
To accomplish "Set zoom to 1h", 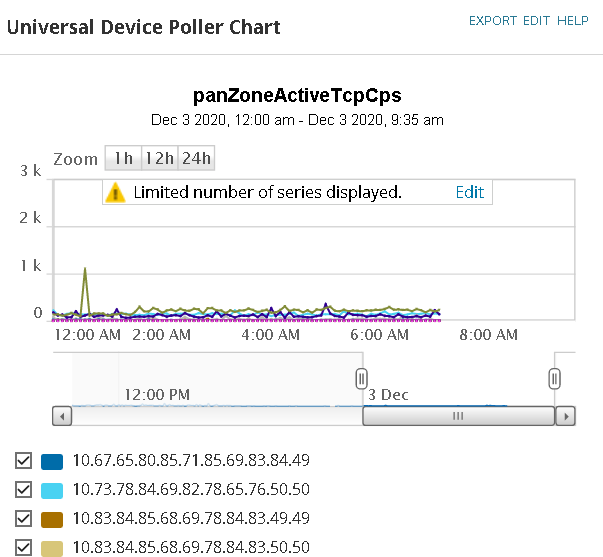I will click(123, 158).
